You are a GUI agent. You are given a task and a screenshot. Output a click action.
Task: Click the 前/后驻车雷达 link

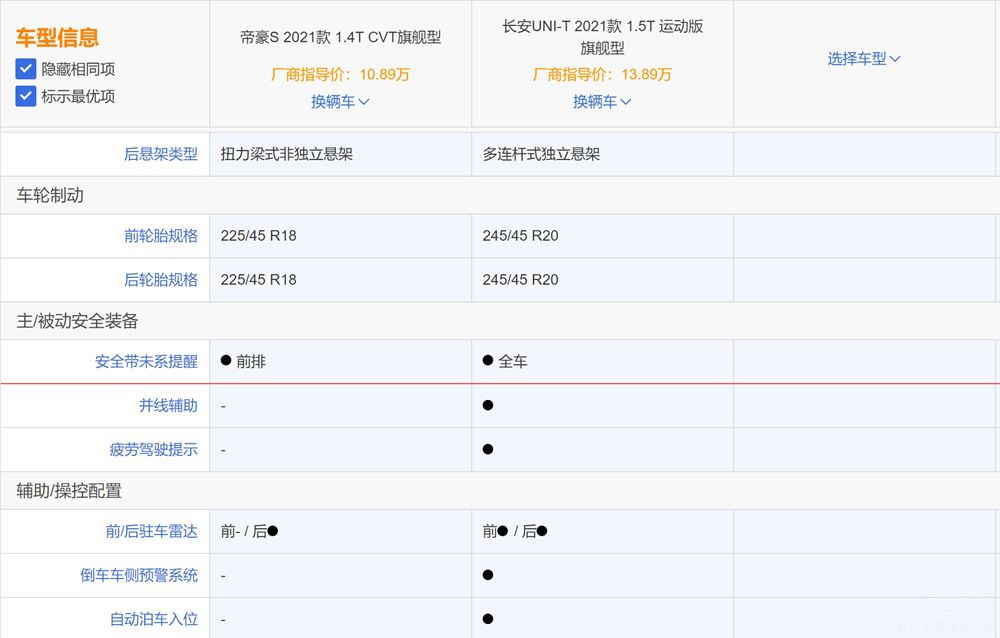(x=152, y=531)
